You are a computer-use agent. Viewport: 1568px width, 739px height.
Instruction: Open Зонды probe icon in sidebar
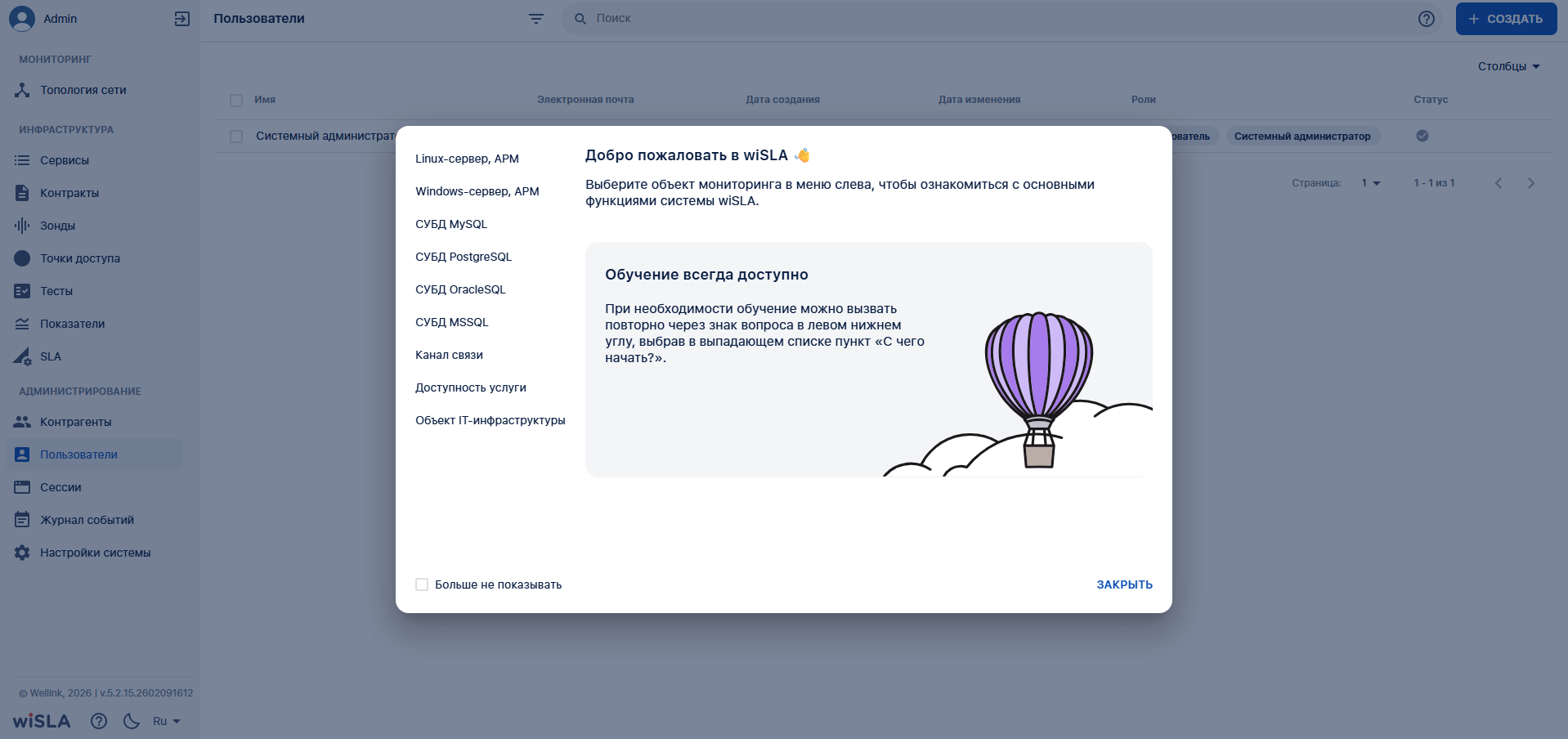tap(22, 226)
